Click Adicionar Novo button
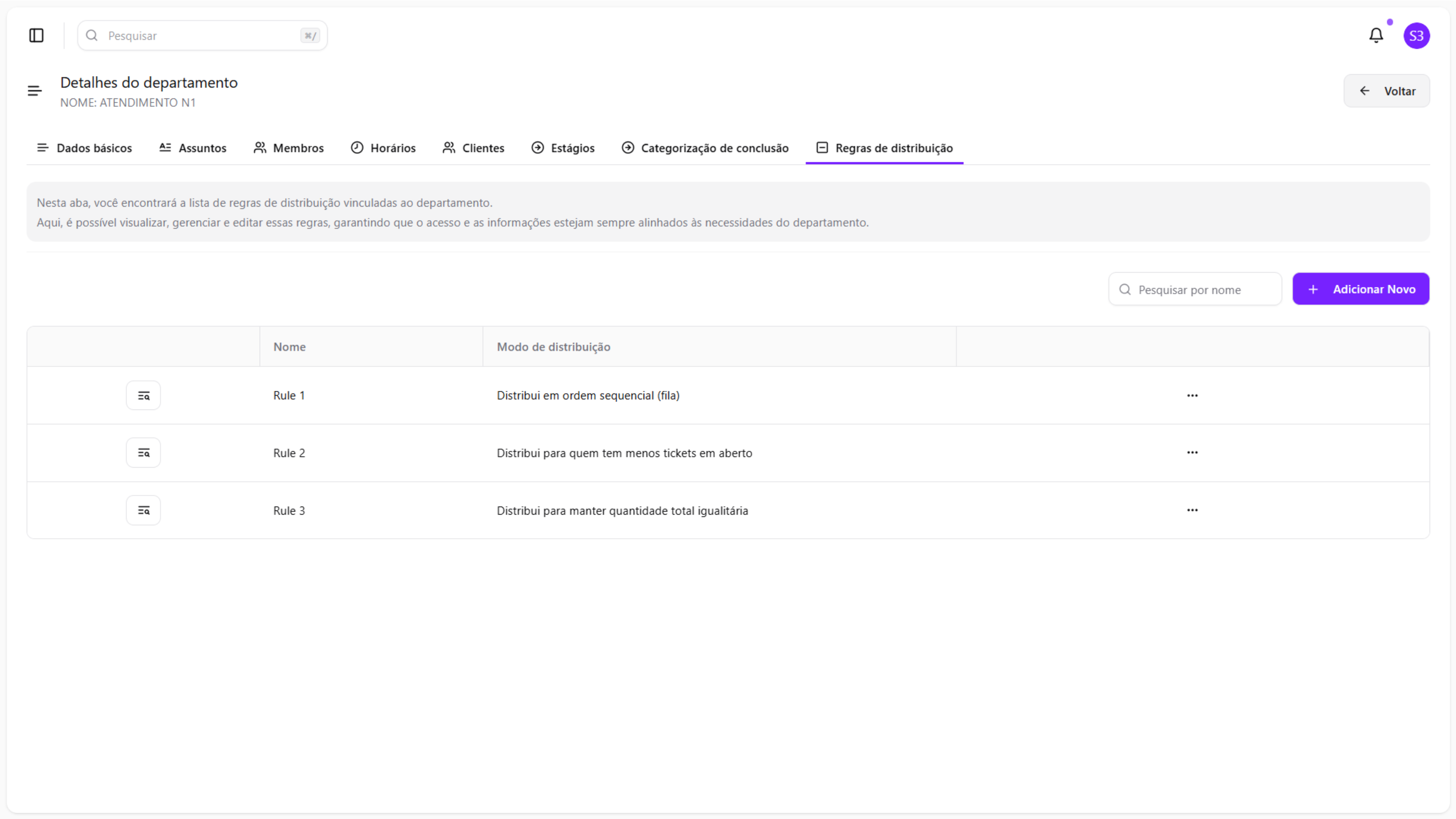 point(1360,289)
